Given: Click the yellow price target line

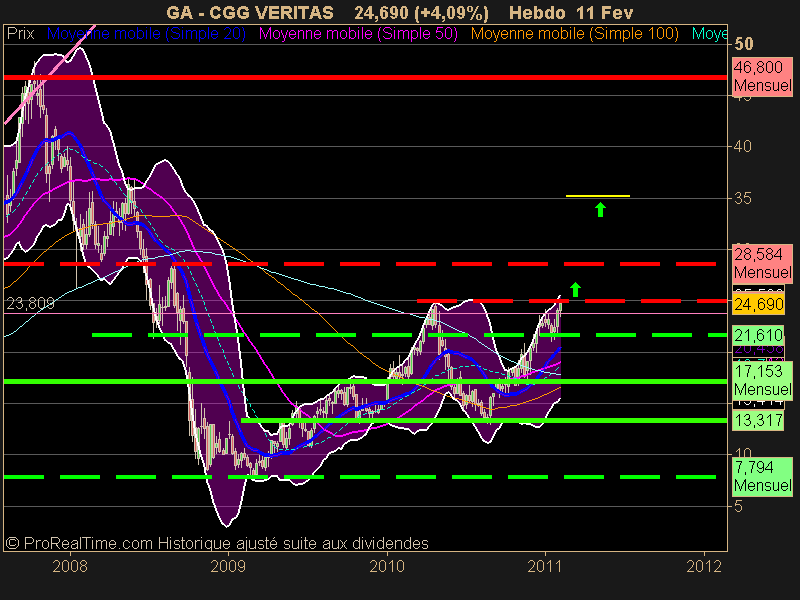Looking at the screenshot, I should click(598, 196).
